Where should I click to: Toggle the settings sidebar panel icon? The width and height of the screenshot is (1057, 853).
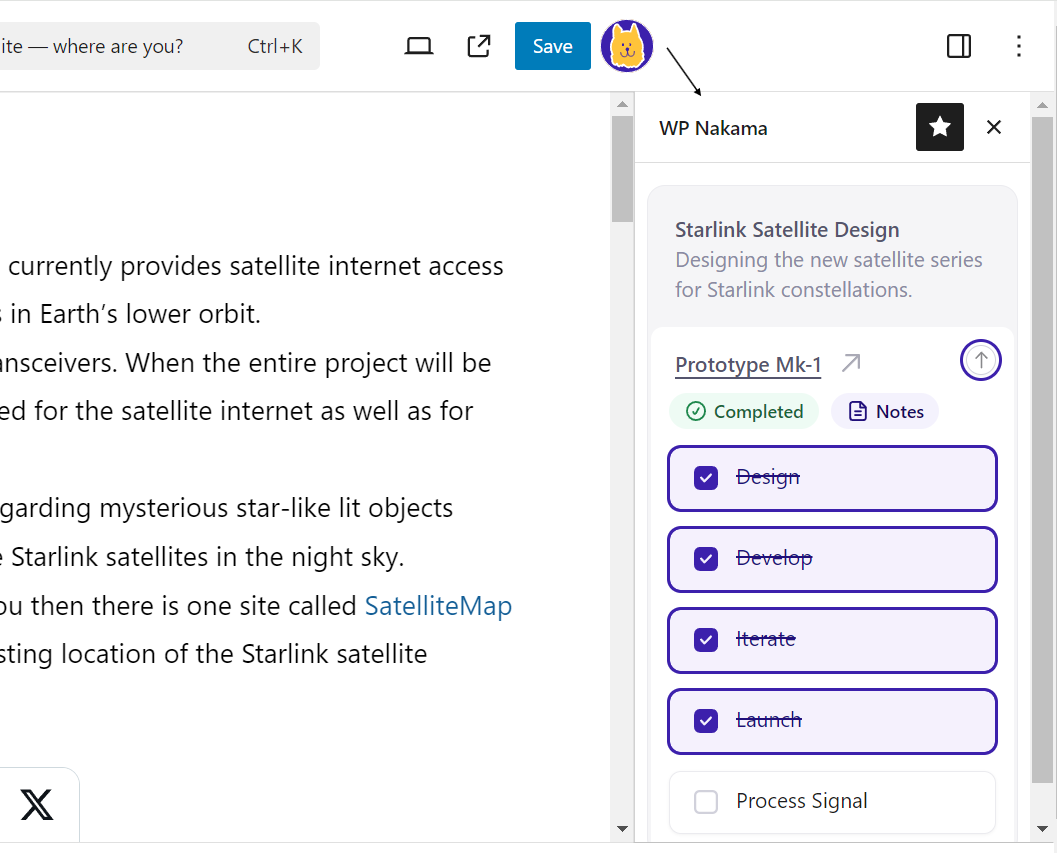[959, 46]
